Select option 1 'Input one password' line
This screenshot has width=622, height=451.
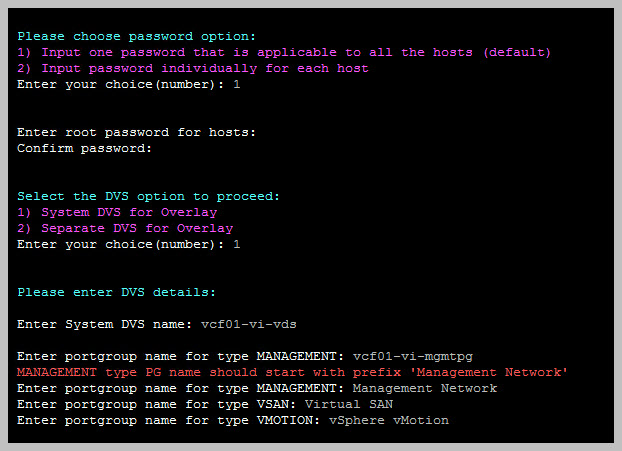pos(284,52)
